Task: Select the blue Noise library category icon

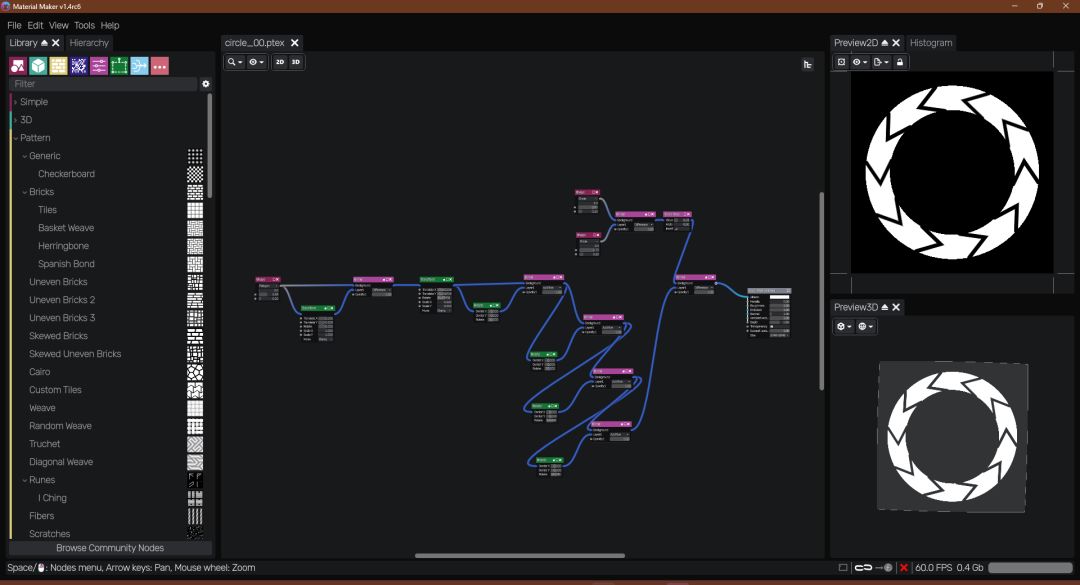Action: coord(79,65)
